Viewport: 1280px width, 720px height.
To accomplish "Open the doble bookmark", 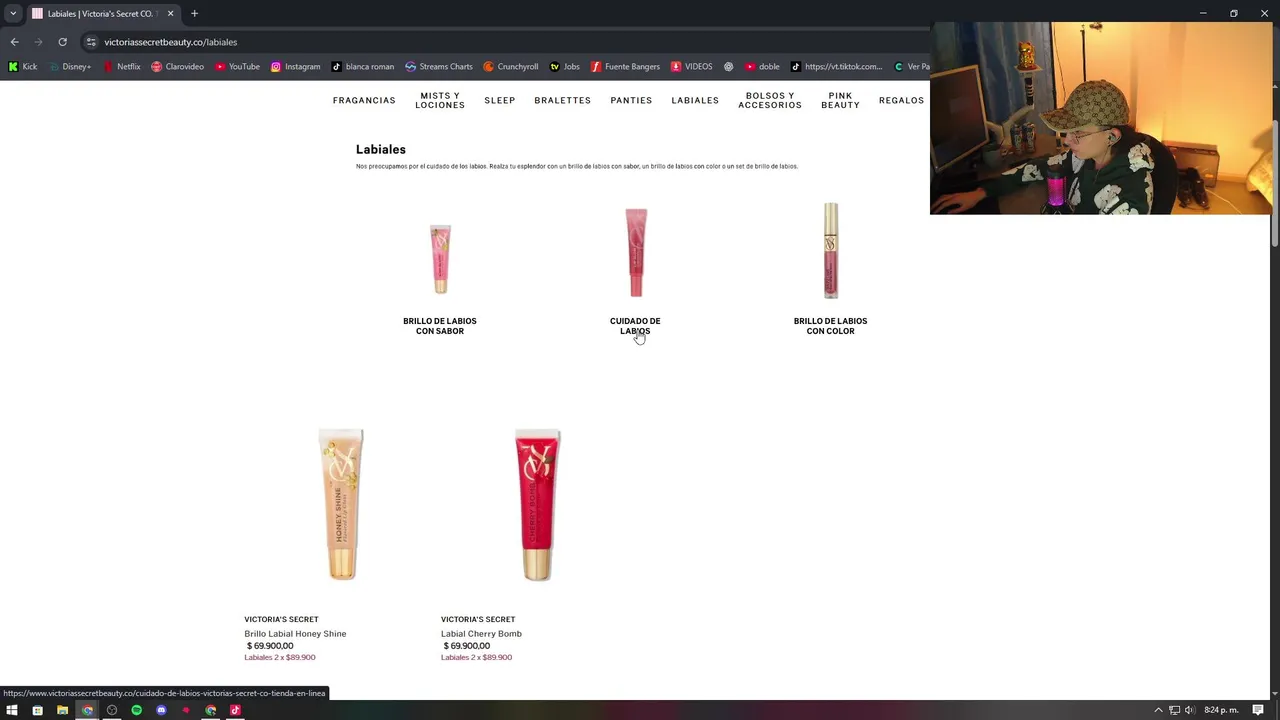I will coord(762,67).
